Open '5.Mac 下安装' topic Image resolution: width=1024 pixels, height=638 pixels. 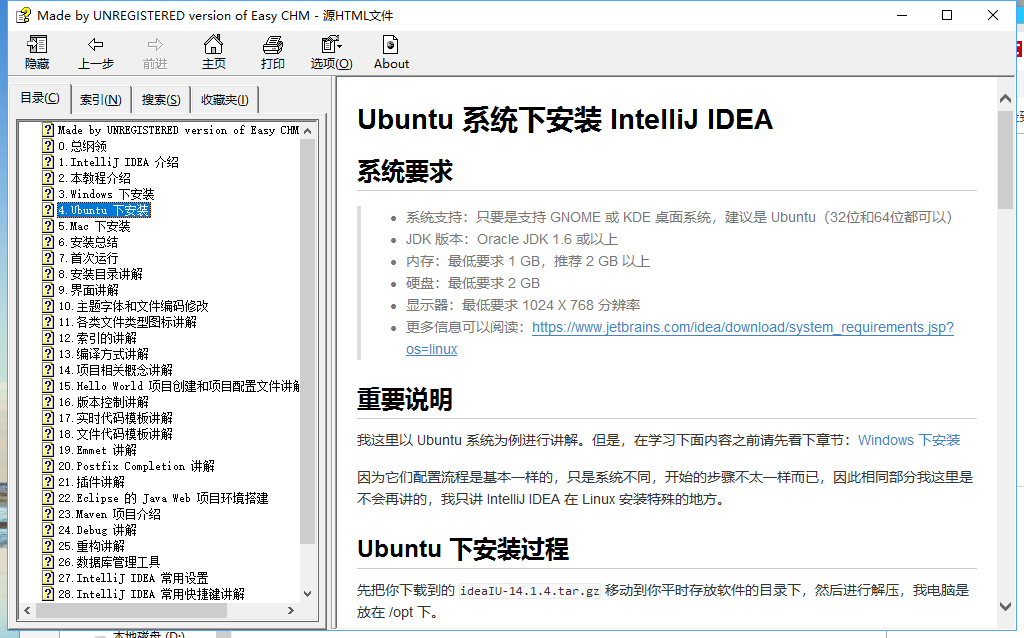[94, 226]
